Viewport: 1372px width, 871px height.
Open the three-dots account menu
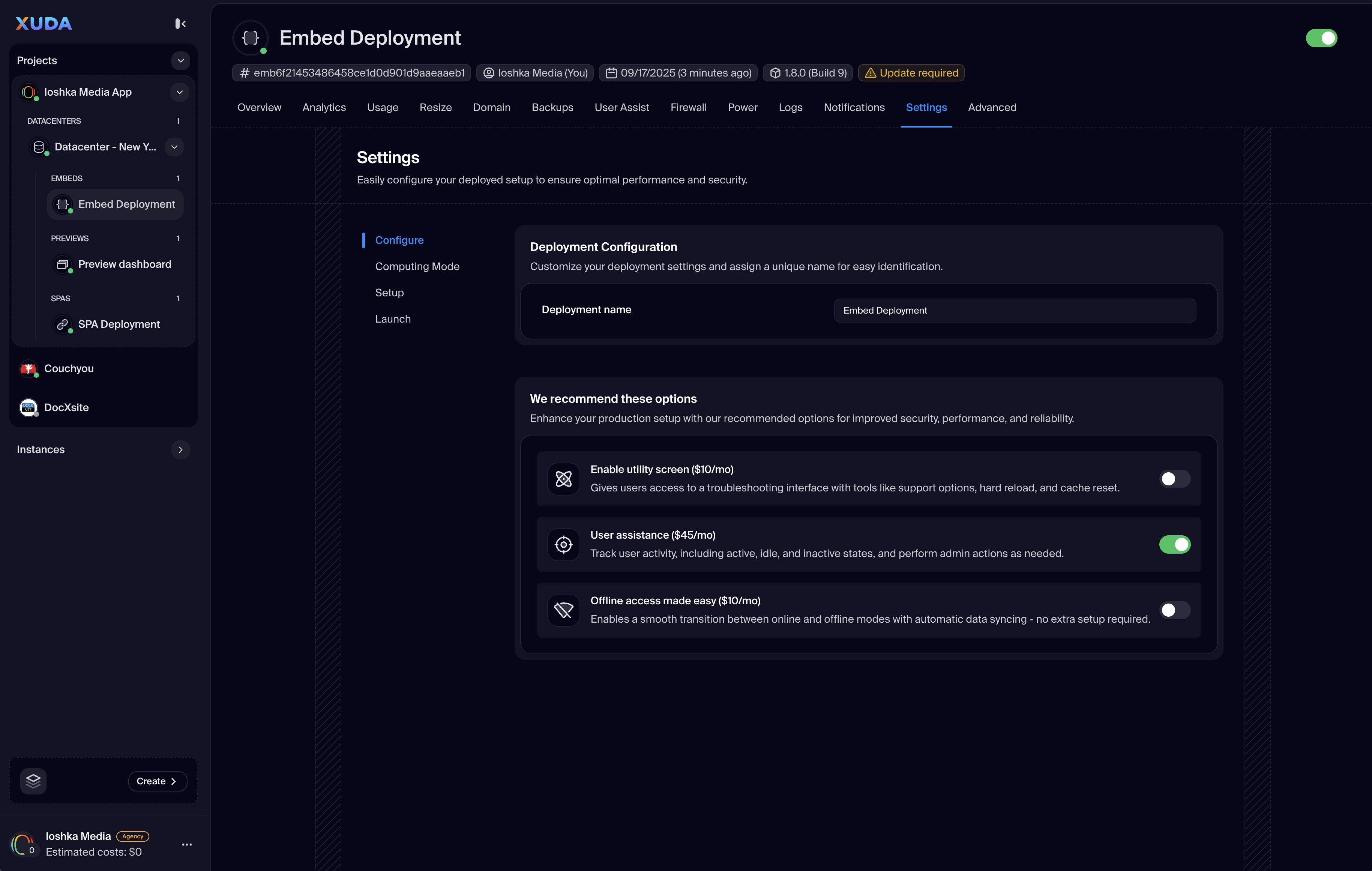coord(186,844)
